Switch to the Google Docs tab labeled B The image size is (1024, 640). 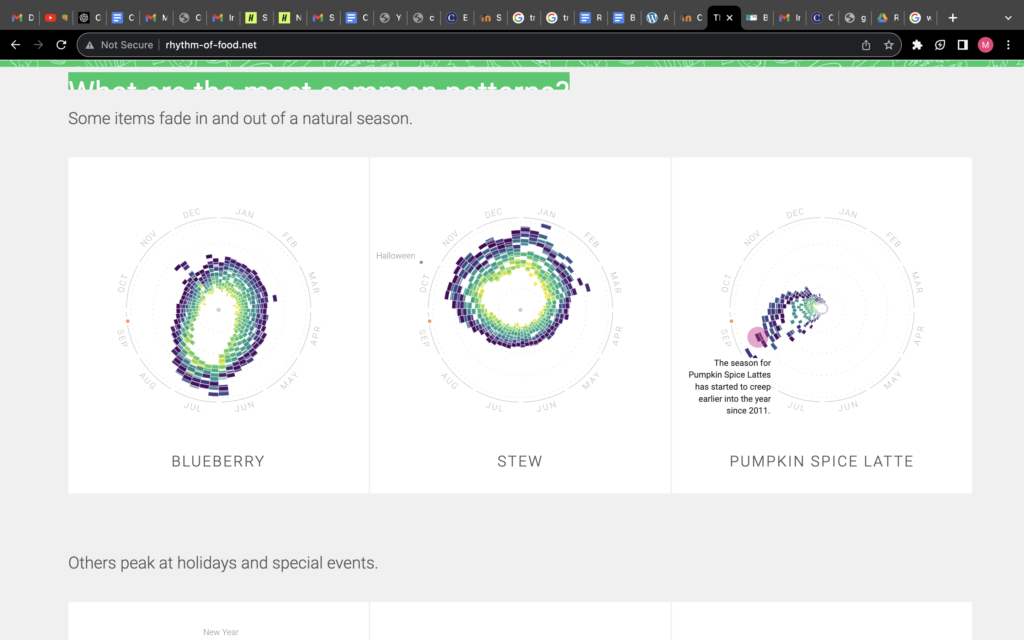(x=624, y=18)
